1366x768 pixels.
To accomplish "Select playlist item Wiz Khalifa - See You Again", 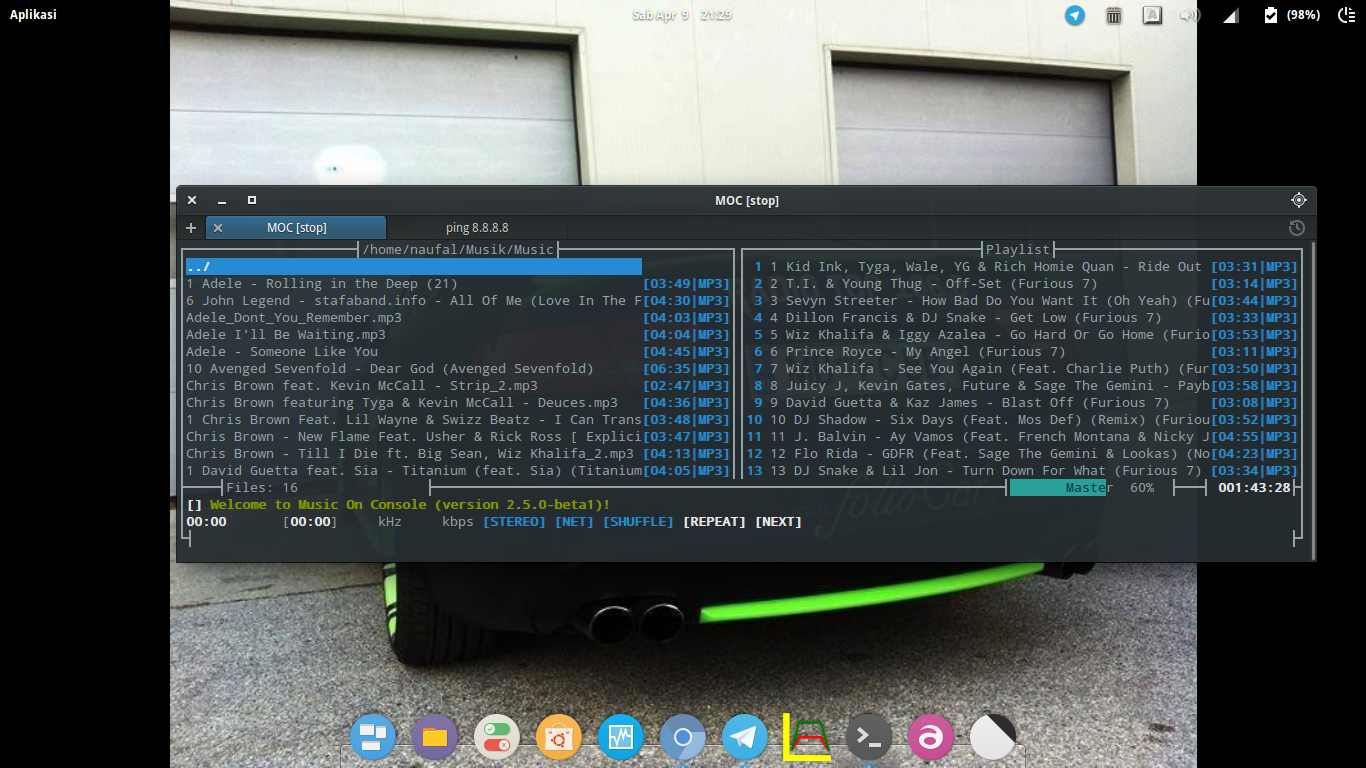I will 1021,369.
